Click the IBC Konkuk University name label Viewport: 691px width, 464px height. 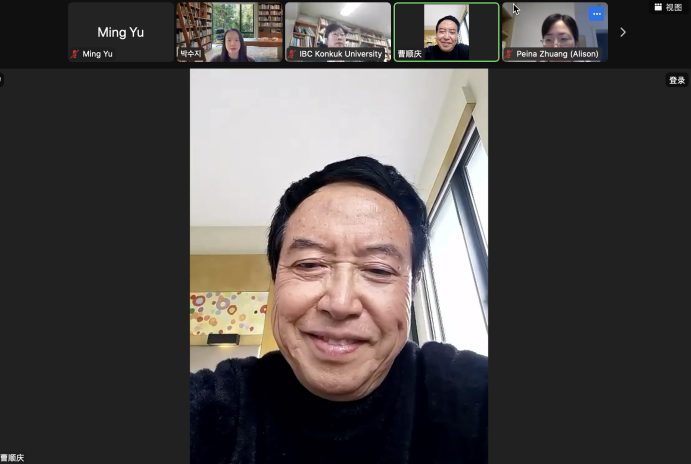click(x=340, y=54)
